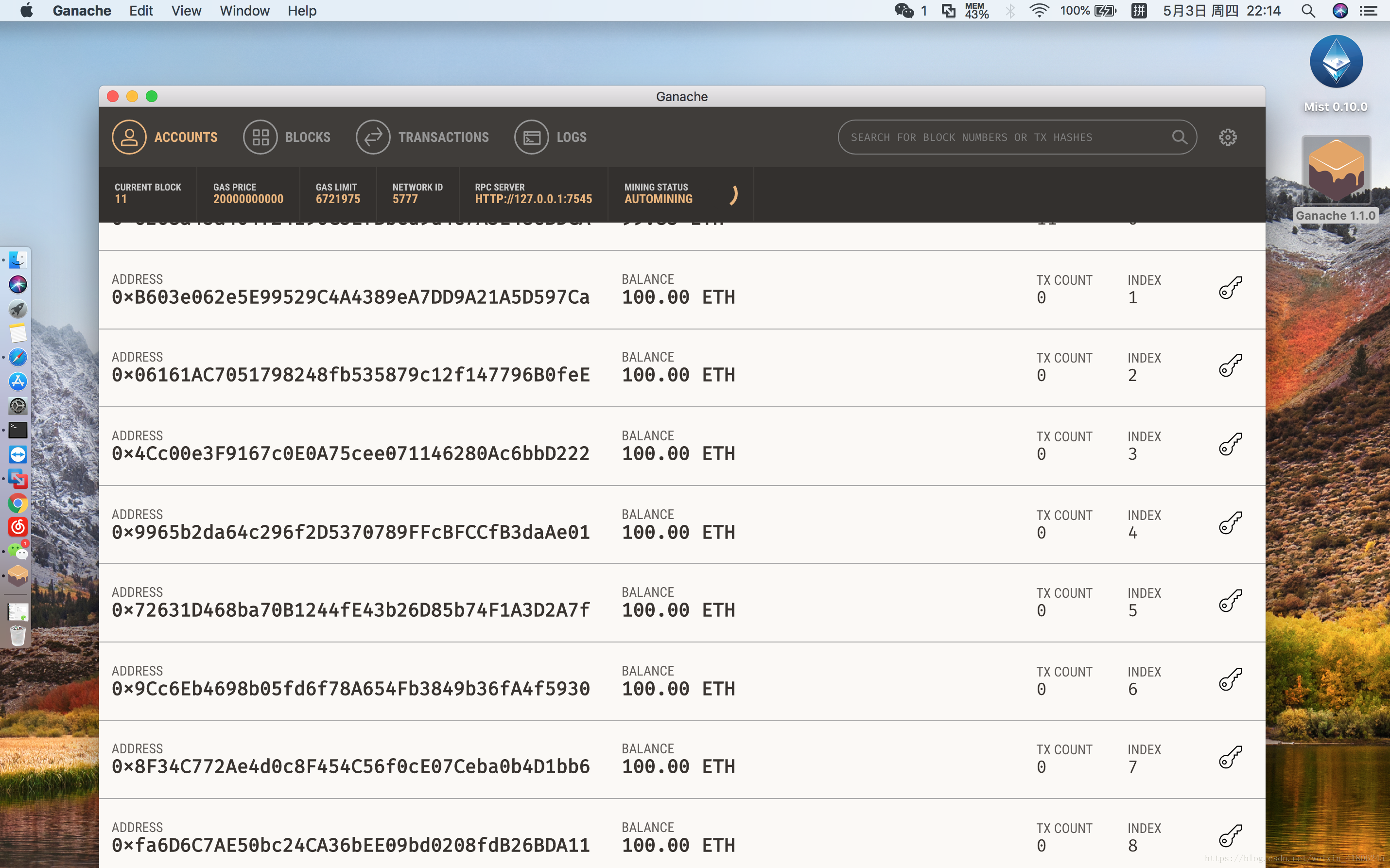Show private key for index 1 account
The height and width of the screenshot is (868, 1390).
pos(1231,288)
